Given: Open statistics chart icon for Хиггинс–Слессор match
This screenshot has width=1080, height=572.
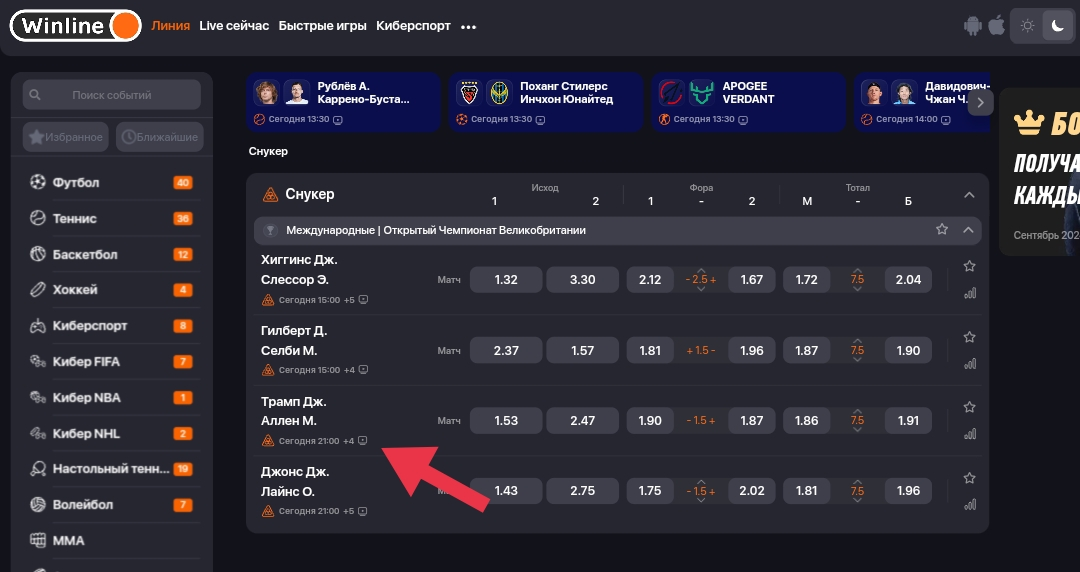Looking at the screenshot, I should click(969, 293).
